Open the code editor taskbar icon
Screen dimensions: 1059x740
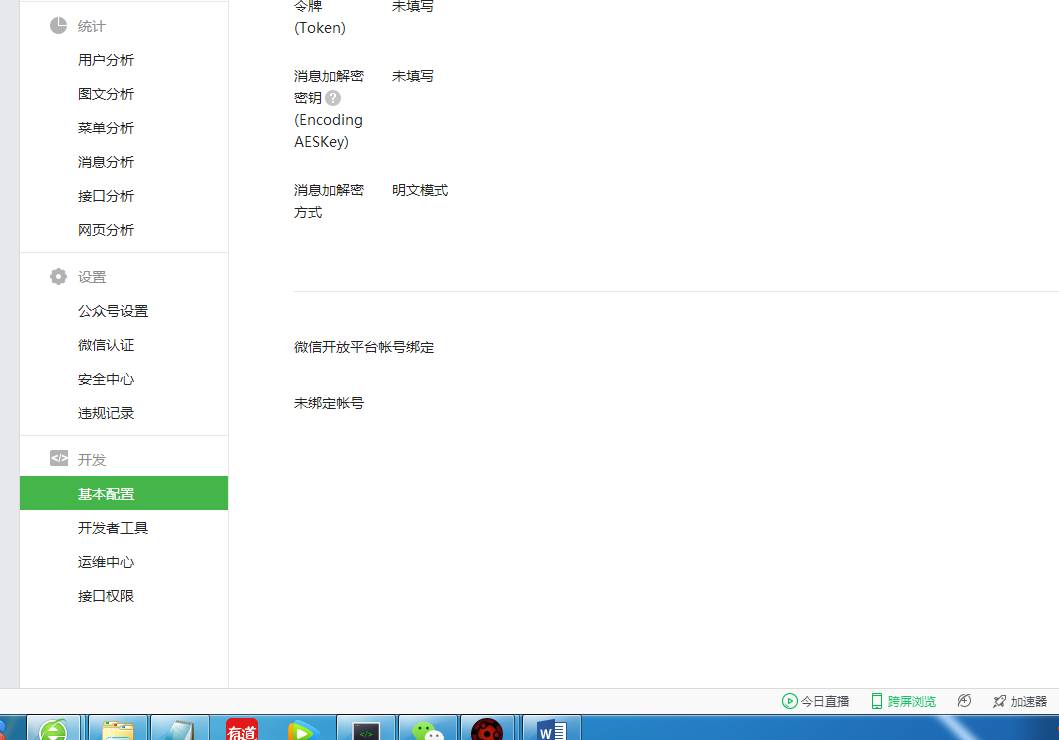tap(365, 729)
